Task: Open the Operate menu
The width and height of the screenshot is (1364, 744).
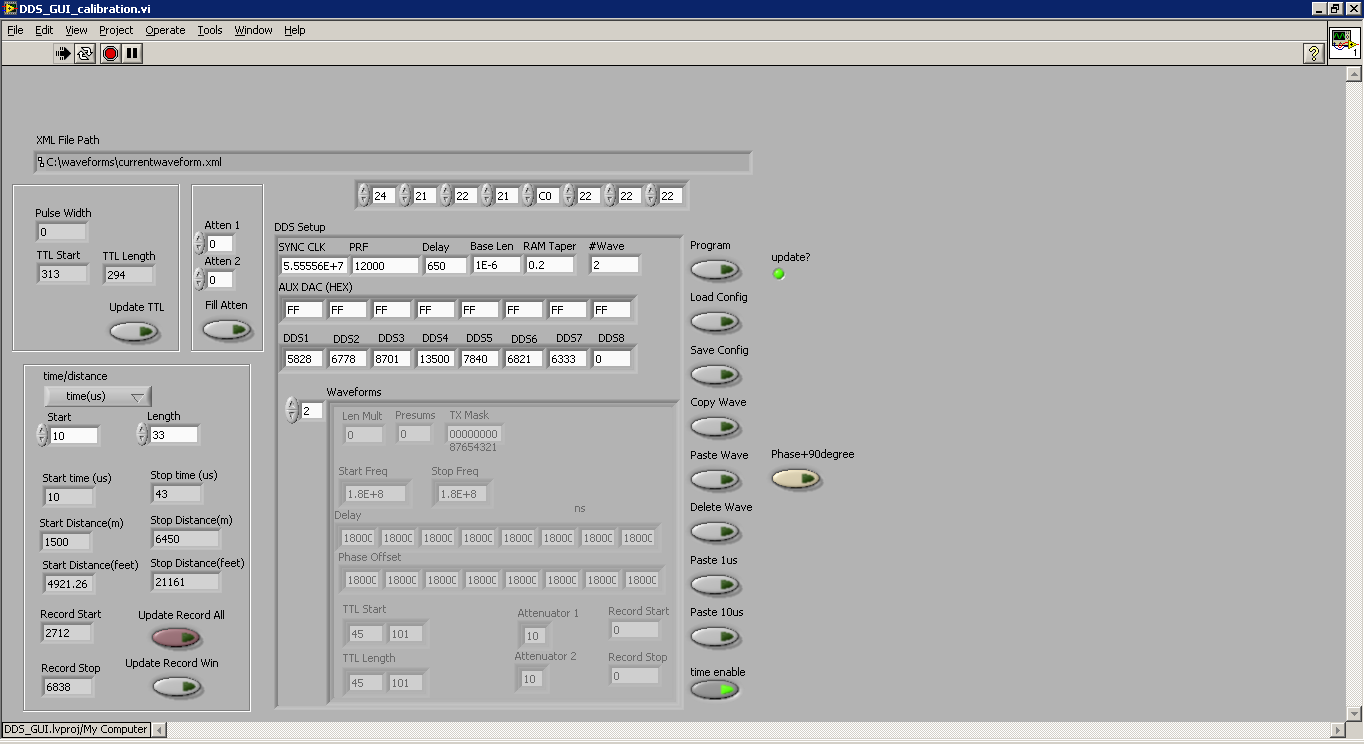Action: tap(165, 30)
